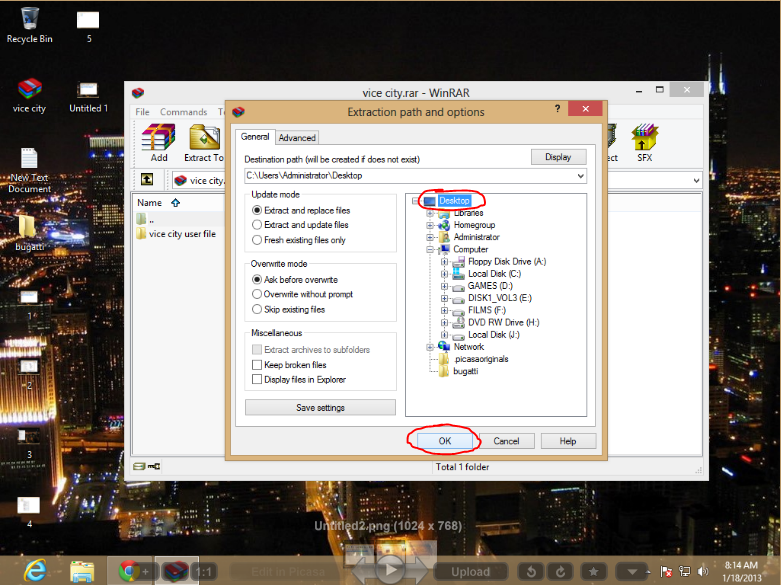Select bugatti folder in the tree
This screenshot has width=781, height=585.
pyautogui.click(x=465, y=371)
